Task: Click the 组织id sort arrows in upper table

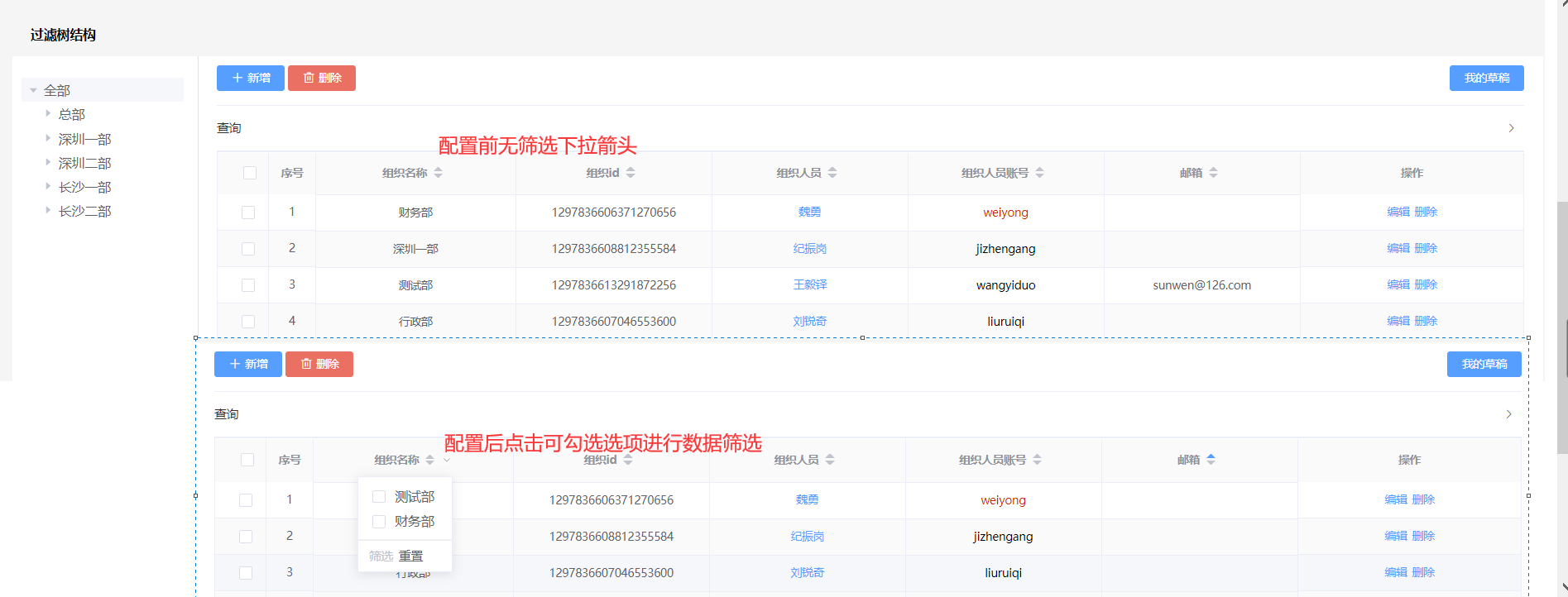Action: point(631,173)
